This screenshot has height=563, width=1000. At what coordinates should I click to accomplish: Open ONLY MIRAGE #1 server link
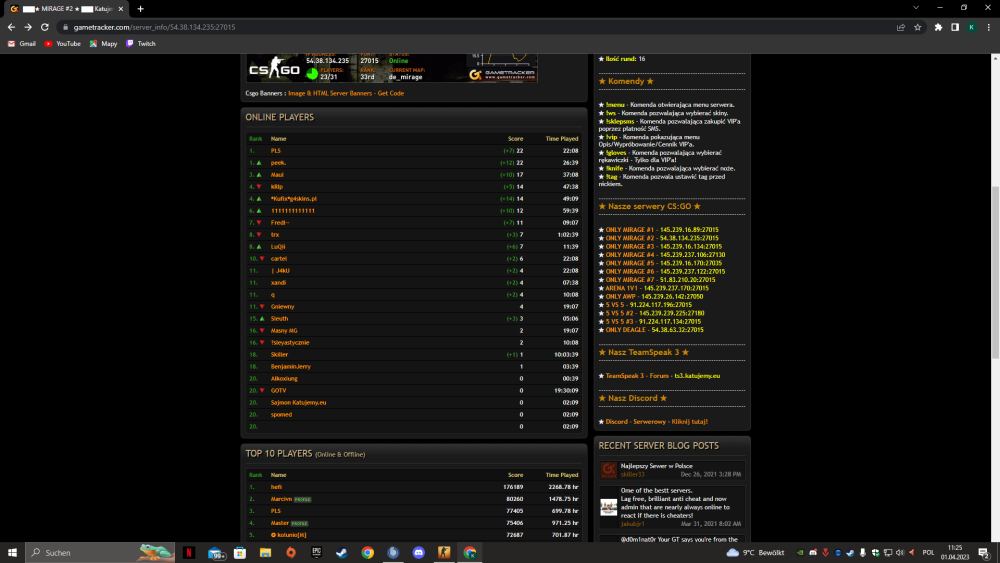click(x=662, y=230)
